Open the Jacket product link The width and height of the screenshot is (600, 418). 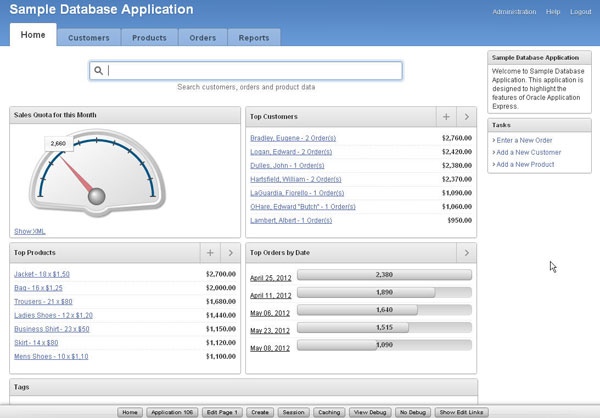(x=40, y=273)
